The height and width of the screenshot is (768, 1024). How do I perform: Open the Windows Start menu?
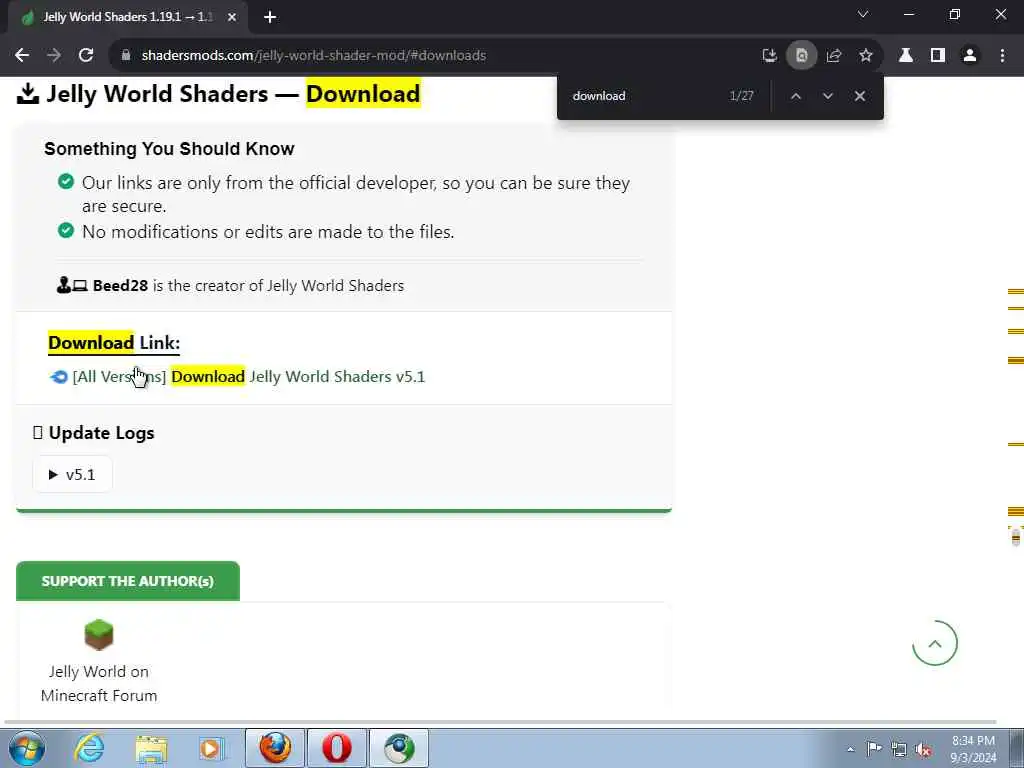coord(27,748)
